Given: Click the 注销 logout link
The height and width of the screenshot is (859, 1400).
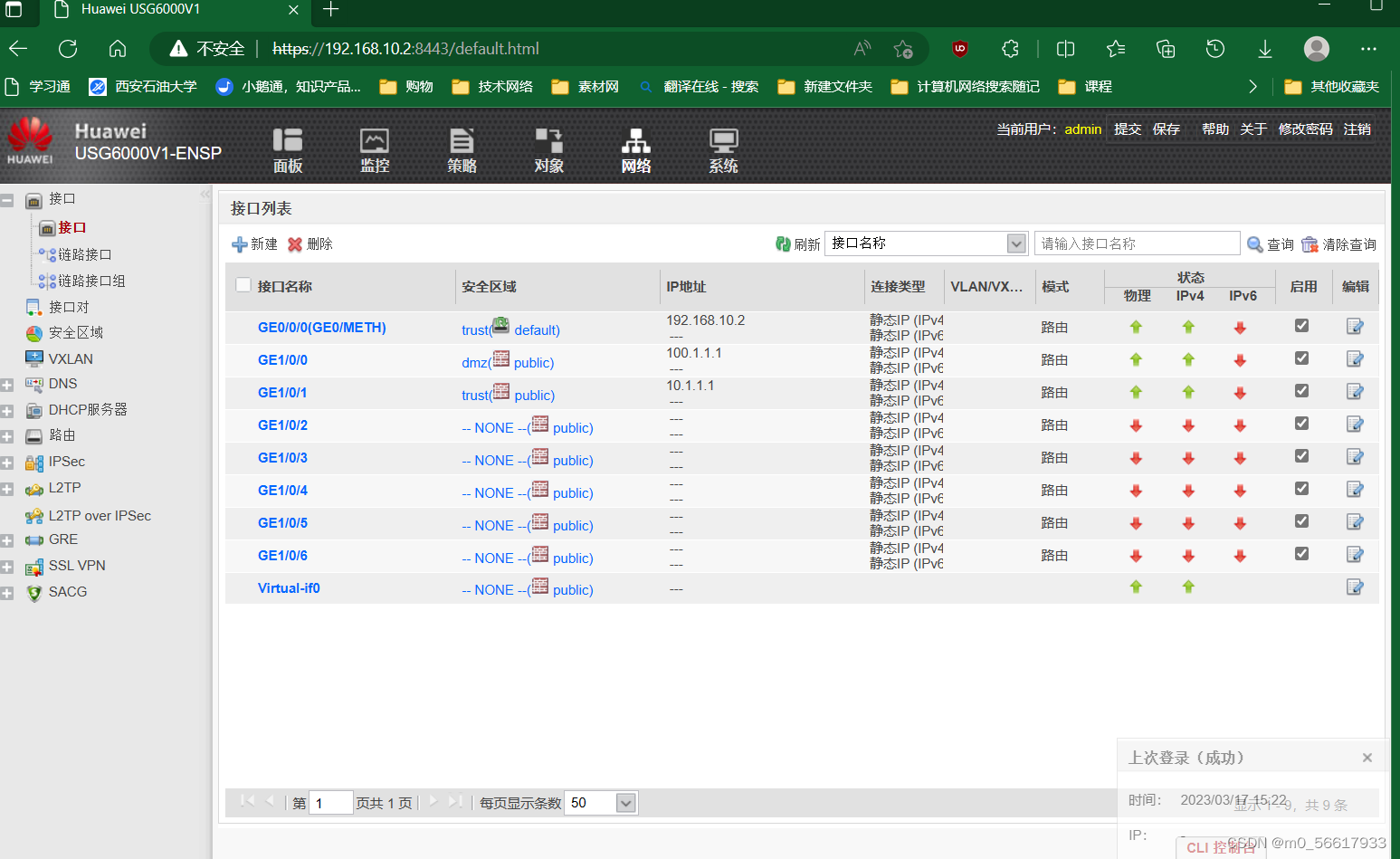Looking at the screenshot, I should (1357, 129).
